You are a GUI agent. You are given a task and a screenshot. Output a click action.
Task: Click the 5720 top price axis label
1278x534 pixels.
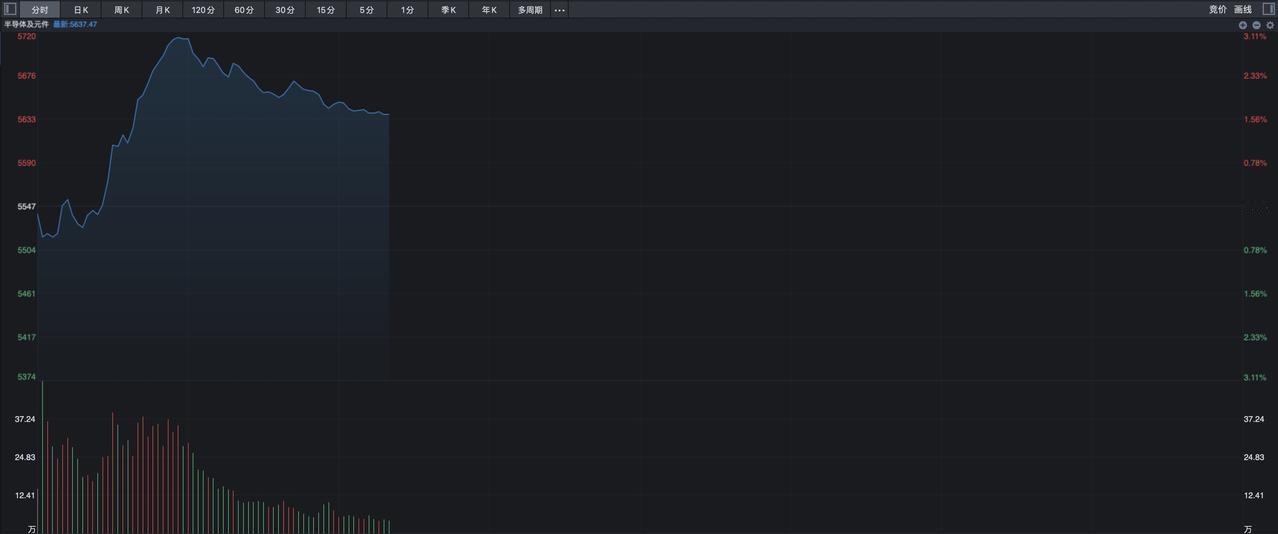[x=27, y=36]
